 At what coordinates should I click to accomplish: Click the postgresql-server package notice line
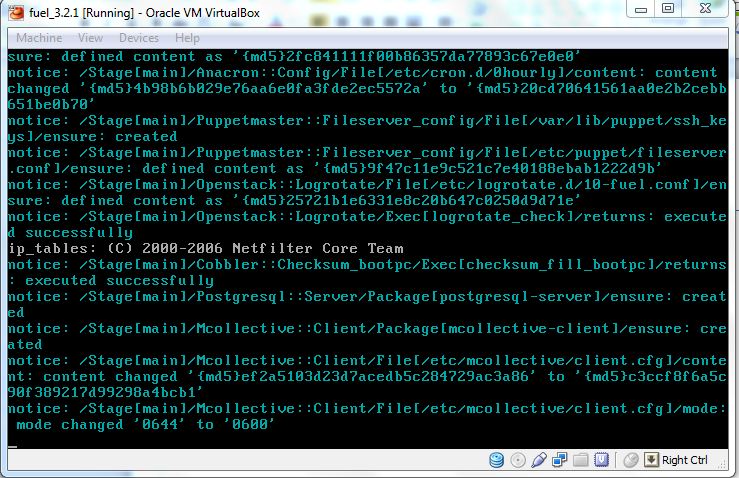367,305
